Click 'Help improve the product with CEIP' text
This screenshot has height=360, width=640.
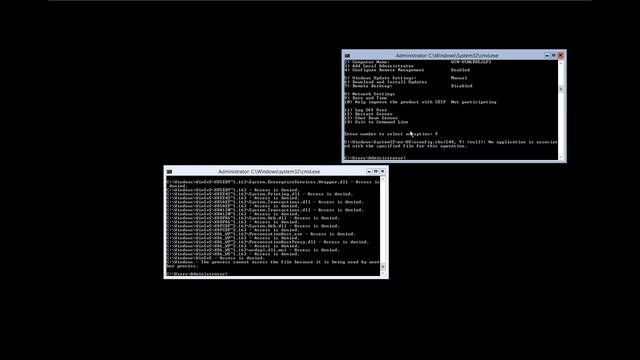click(400, 102)
